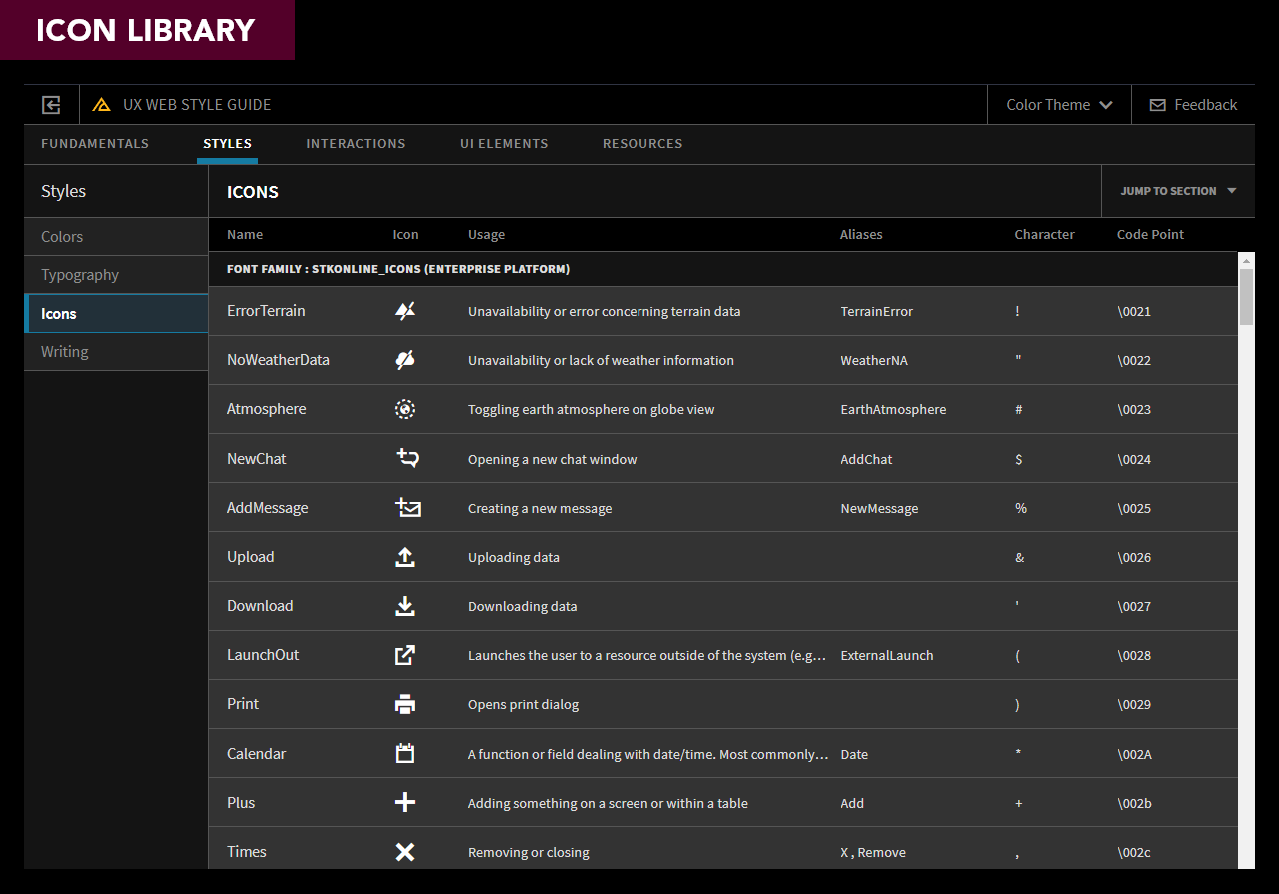Click the TerrainError alias
Viewport: 1279px width, 894px height.
(876, 311)
